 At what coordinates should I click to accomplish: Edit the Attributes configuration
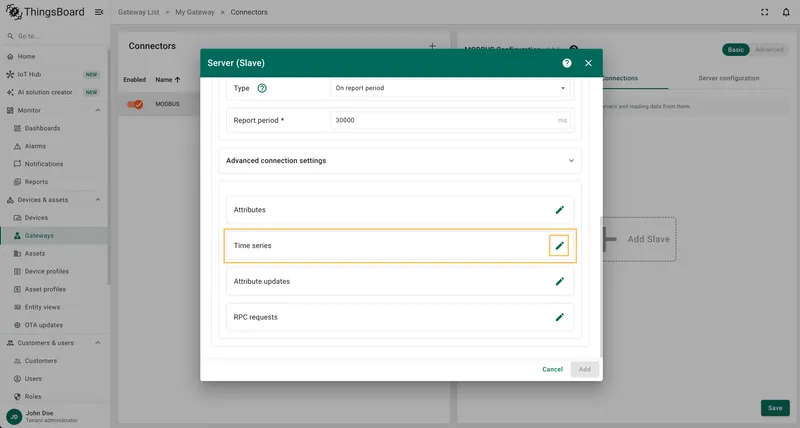[x=559, y=210]
